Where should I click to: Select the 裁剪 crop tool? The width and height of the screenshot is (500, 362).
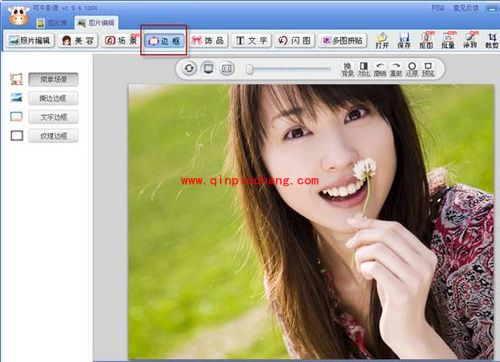coord(492,41)
